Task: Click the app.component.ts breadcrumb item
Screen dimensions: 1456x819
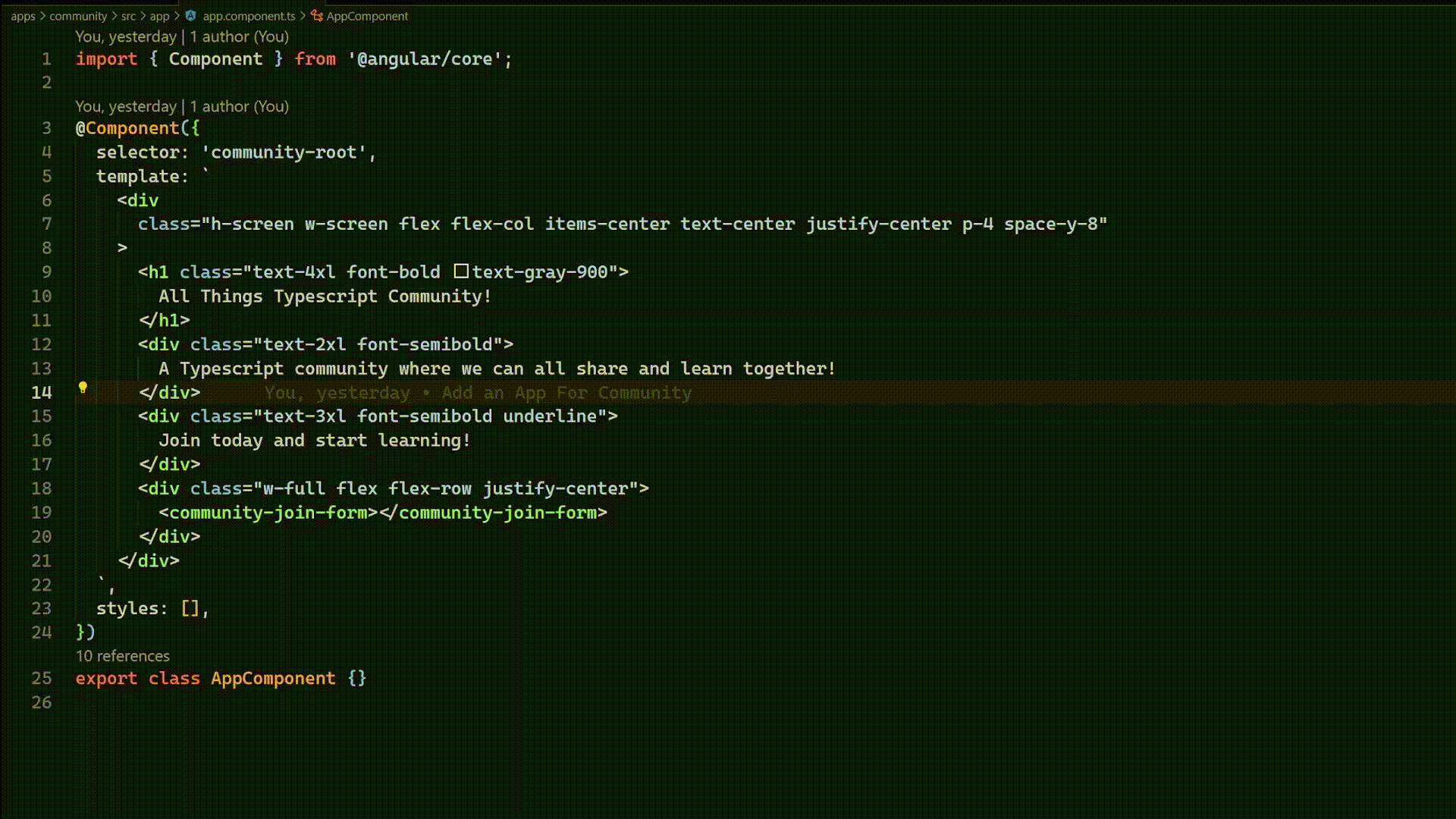Action: [249, 16]
